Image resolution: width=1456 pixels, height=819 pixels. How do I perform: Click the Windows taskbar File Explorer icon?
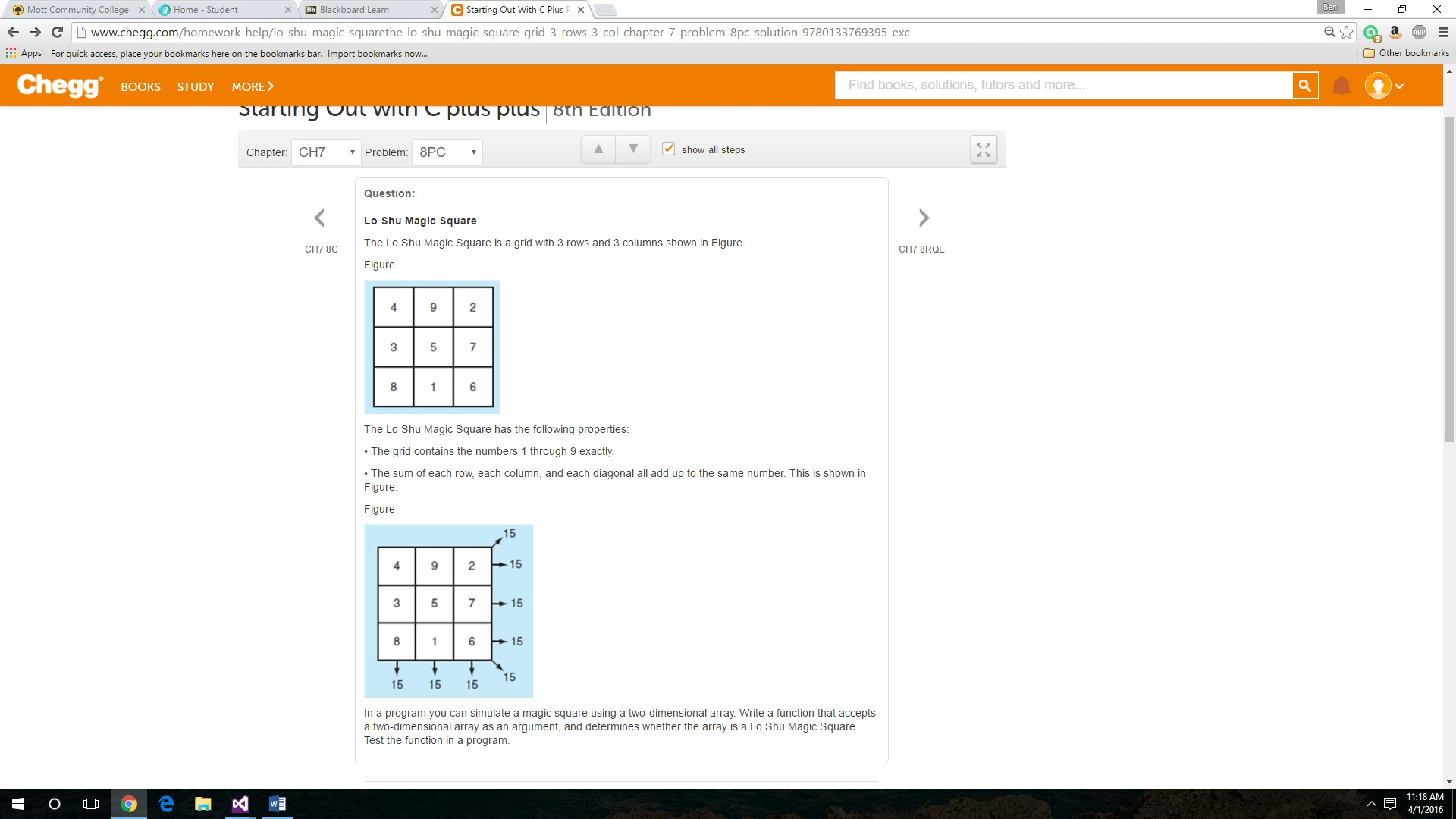click(x=203, y=804)
